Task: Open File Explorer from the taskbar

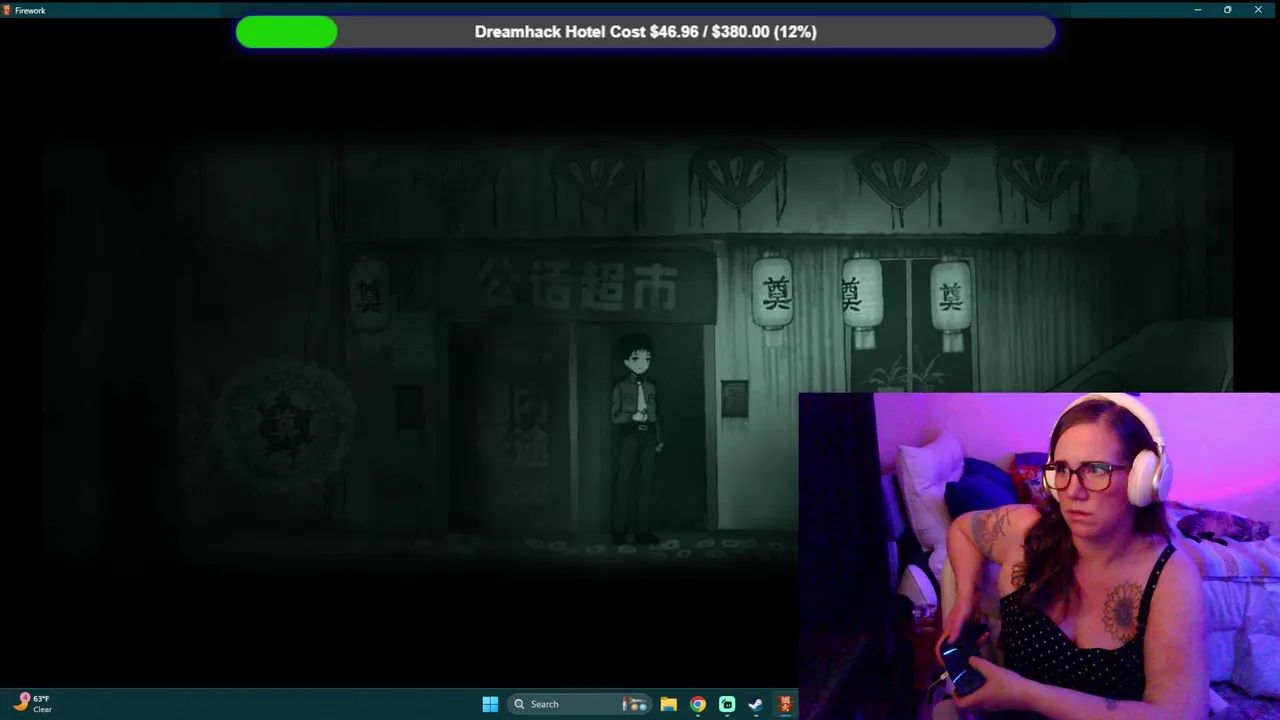Action: (669, 704)
